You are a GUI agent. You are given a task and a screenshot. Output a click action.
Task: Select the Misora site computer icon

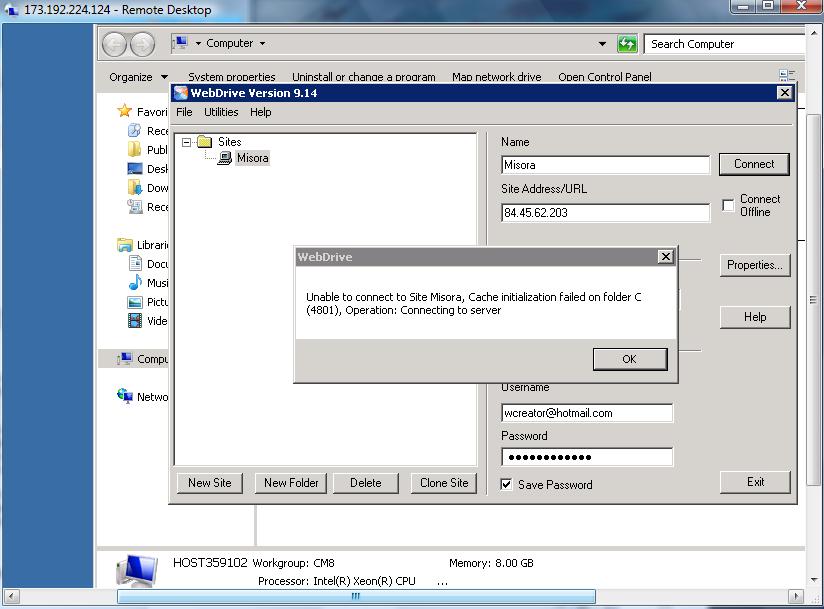(x=224, y=158)
